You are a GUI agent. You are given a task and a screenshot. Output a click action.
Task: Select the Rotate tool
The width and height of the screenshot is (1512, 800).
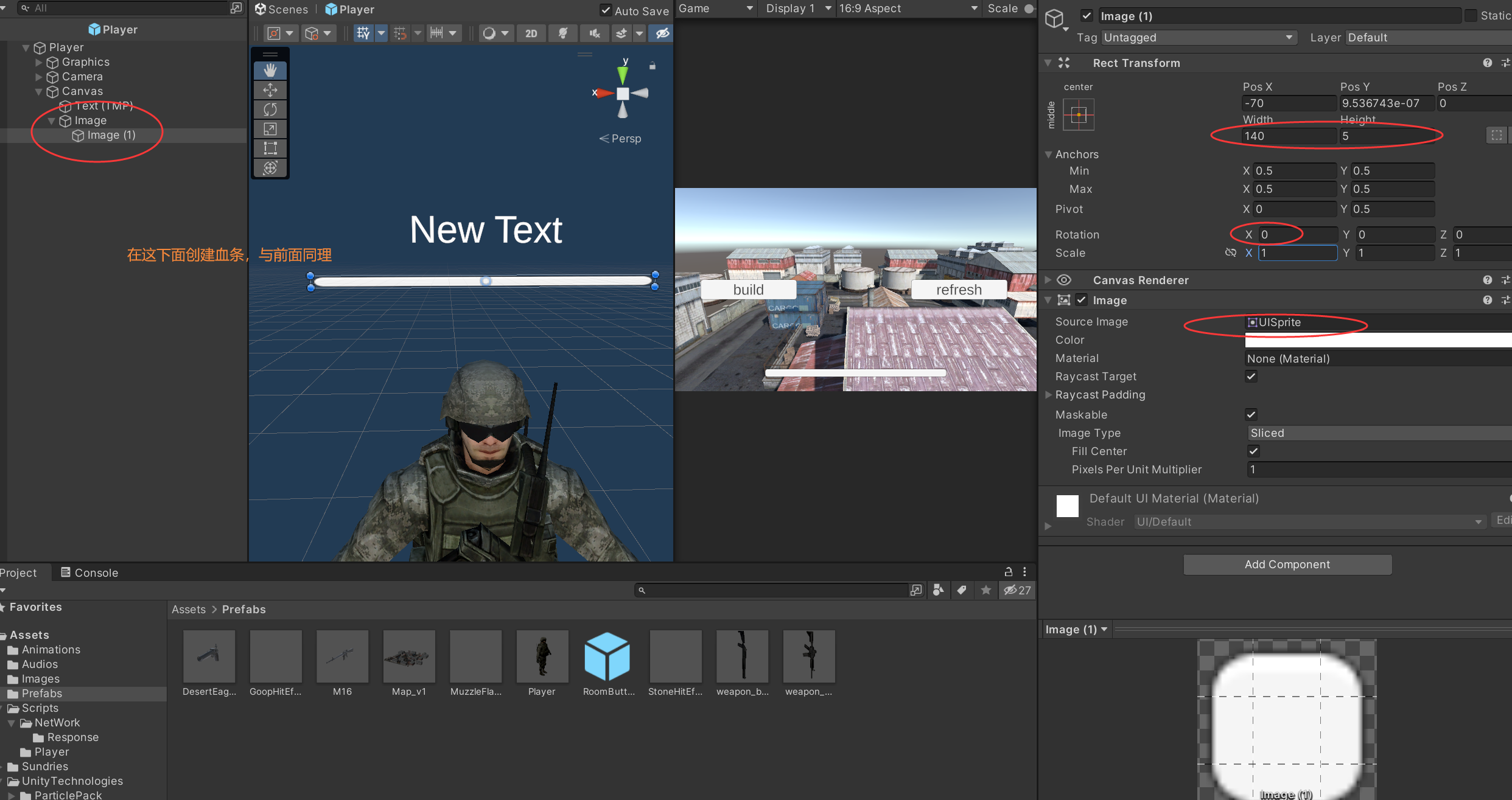270,110
